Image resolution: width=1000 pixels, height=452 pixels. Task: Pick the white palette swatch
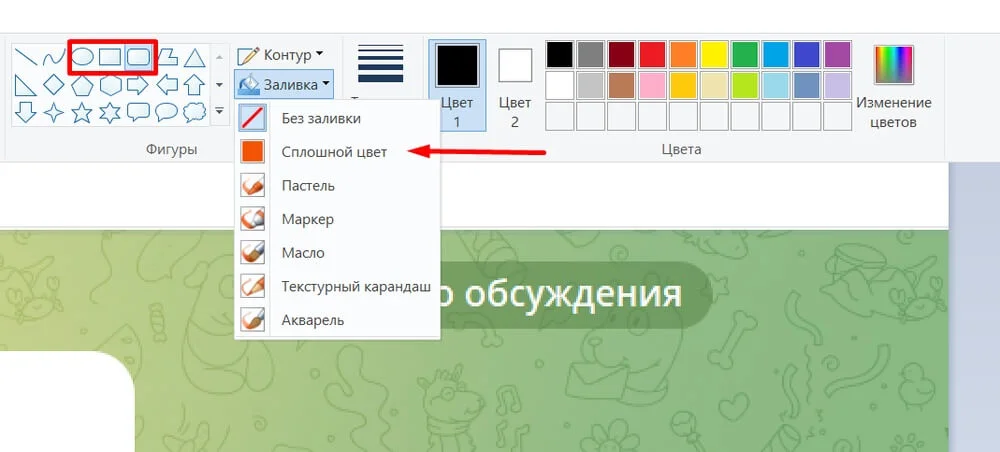[560, 85]
